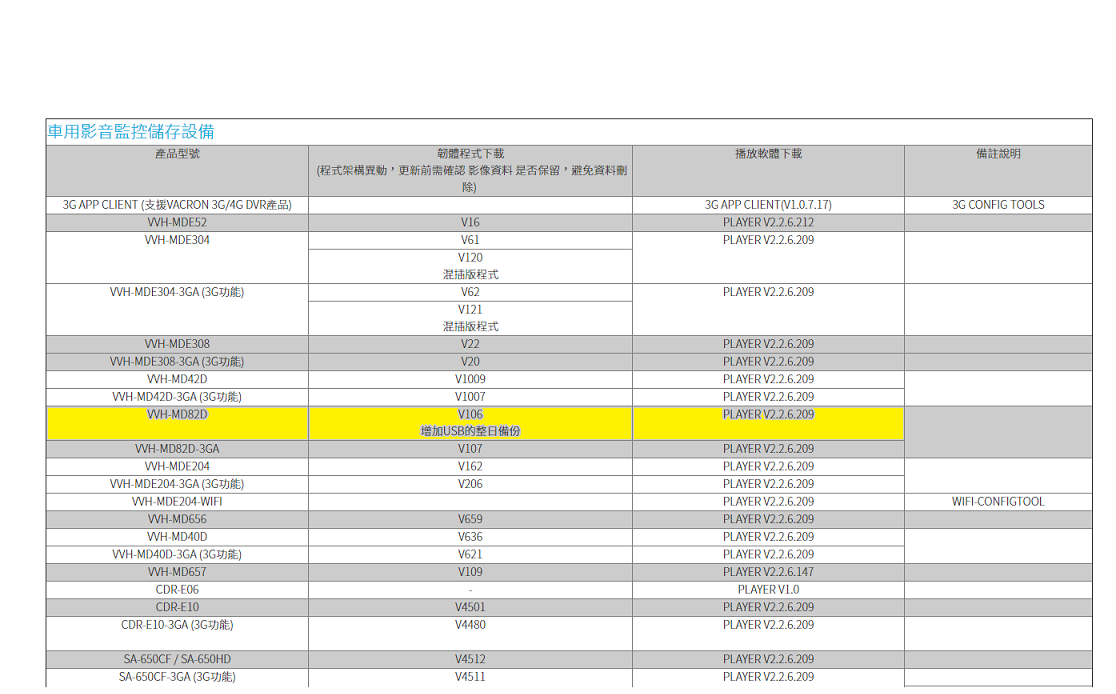Download firmware V4512 for SA-650CF / SA-650HD
The width and height of the screenshot is (1116, 694).
(470, 660)
